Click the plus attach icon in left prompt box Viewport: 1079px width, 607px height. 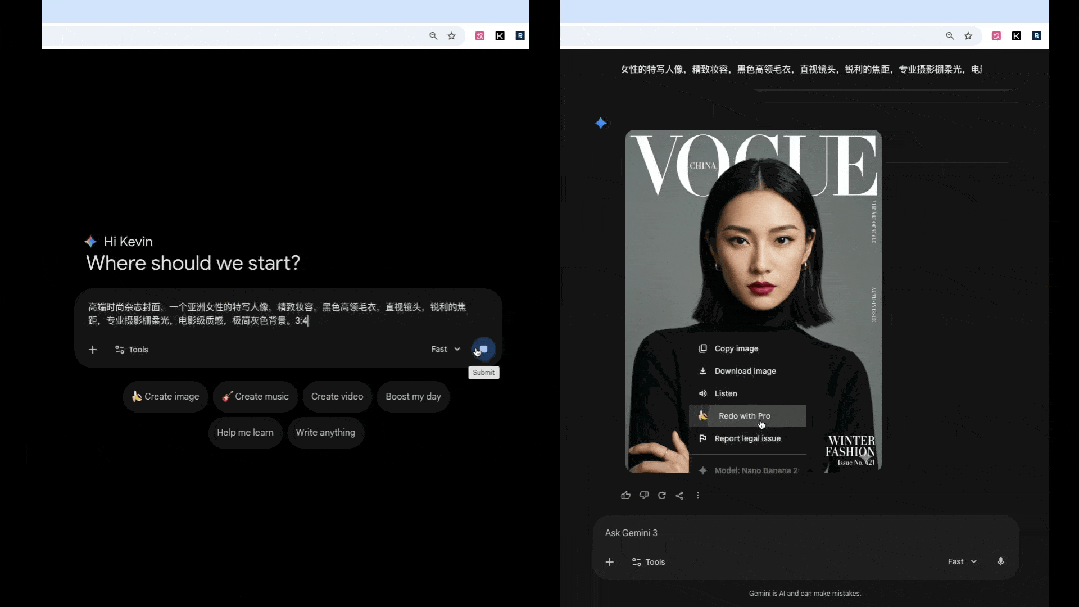(x=93, y=350)
